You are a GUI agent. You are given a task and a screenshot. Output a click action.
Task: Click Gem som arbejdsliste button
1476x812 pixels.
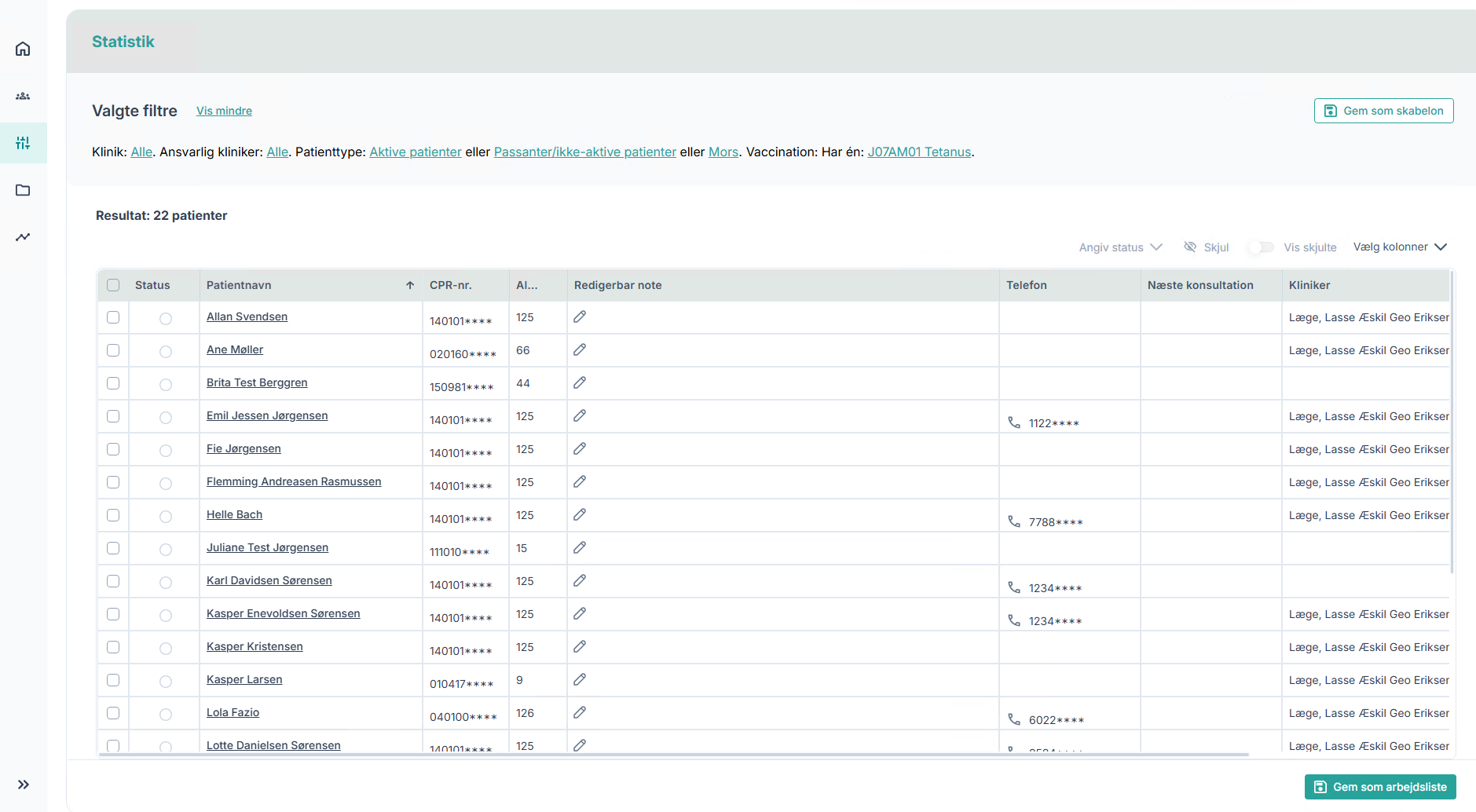pos(1380,787)
